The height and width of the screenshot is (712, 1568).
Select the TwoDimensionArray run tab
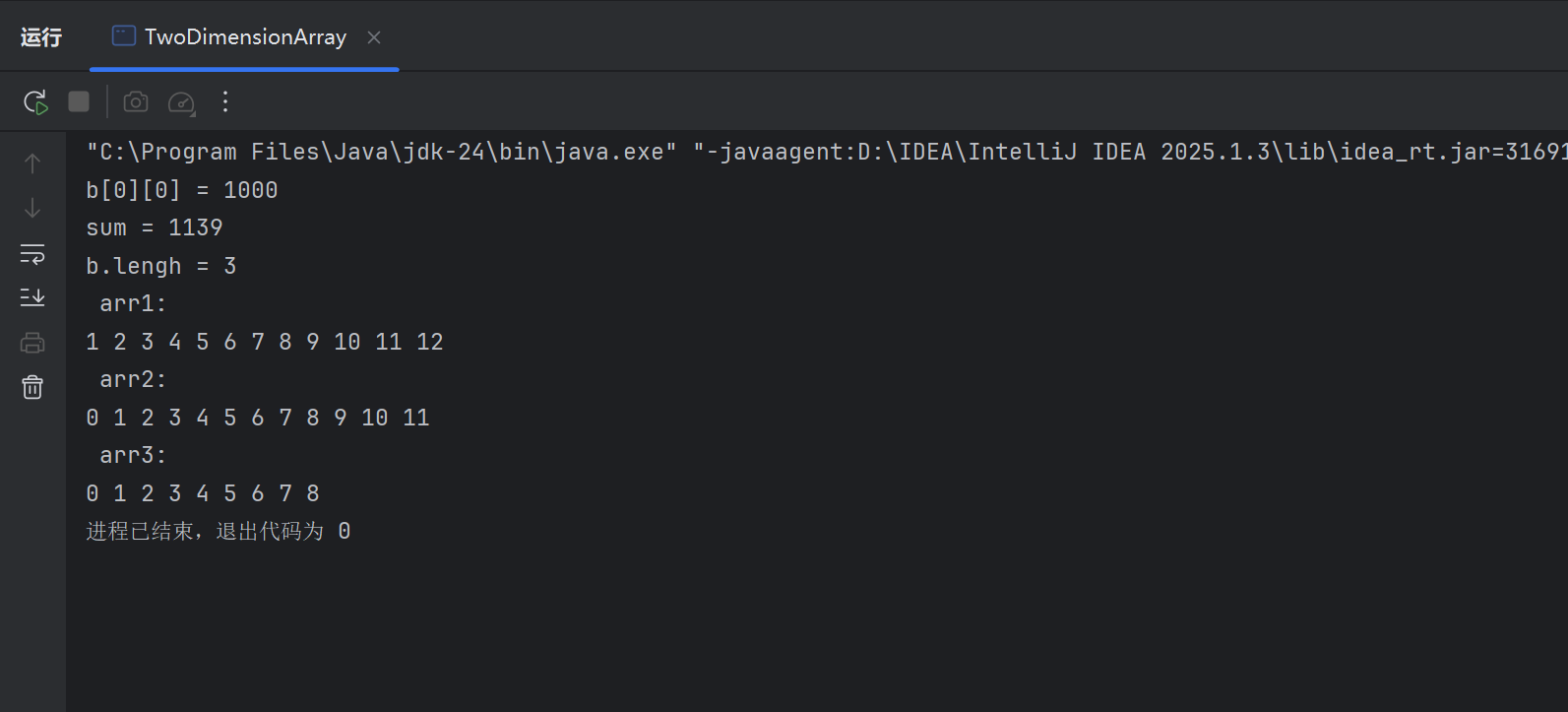tap(244, 37)
